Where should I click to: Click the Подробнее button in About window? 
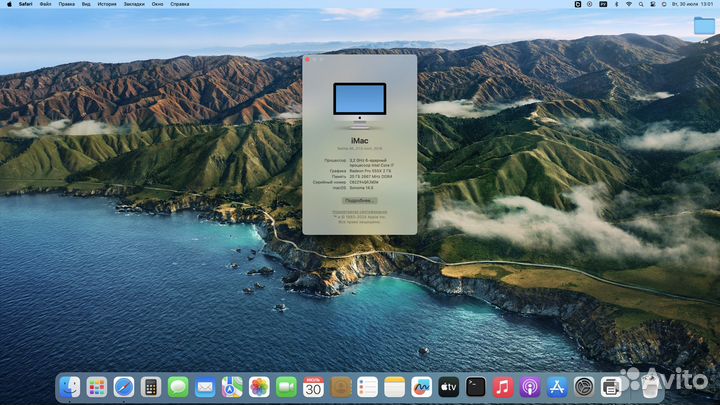click(x=360, y=201)
